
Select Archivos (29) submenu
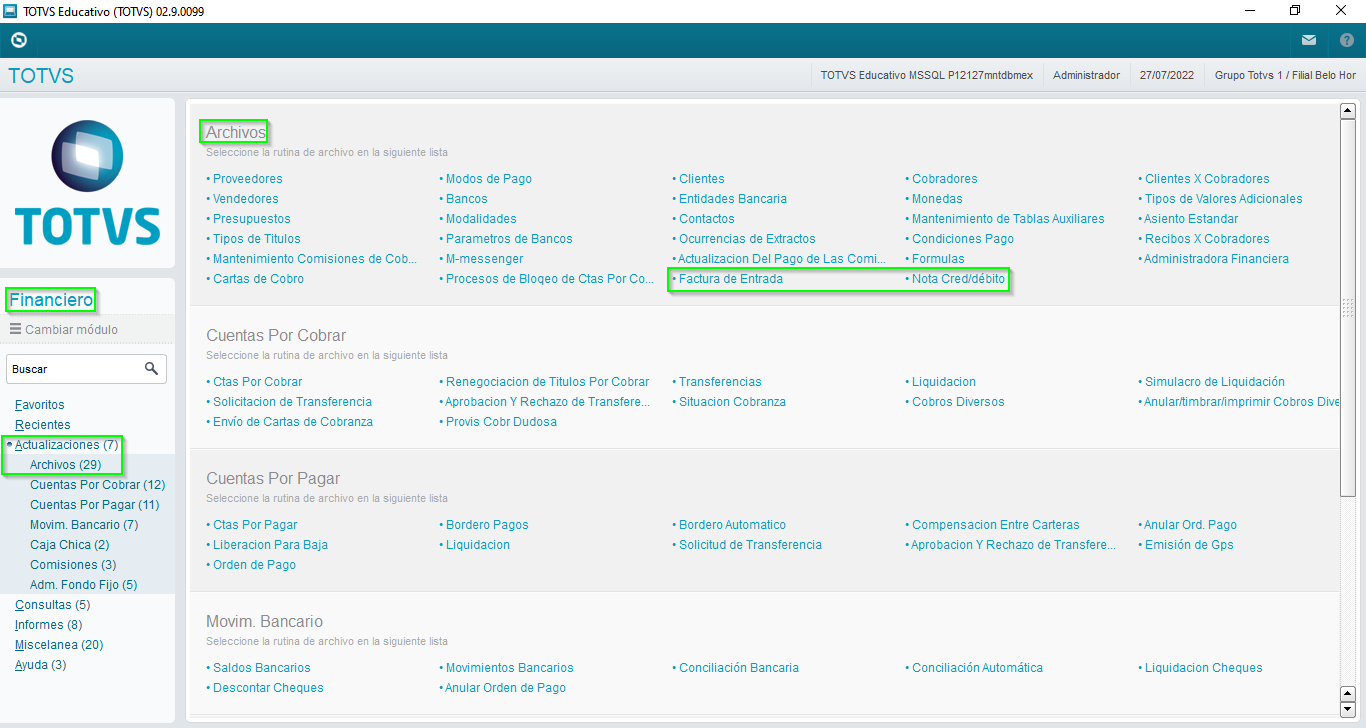66,465
